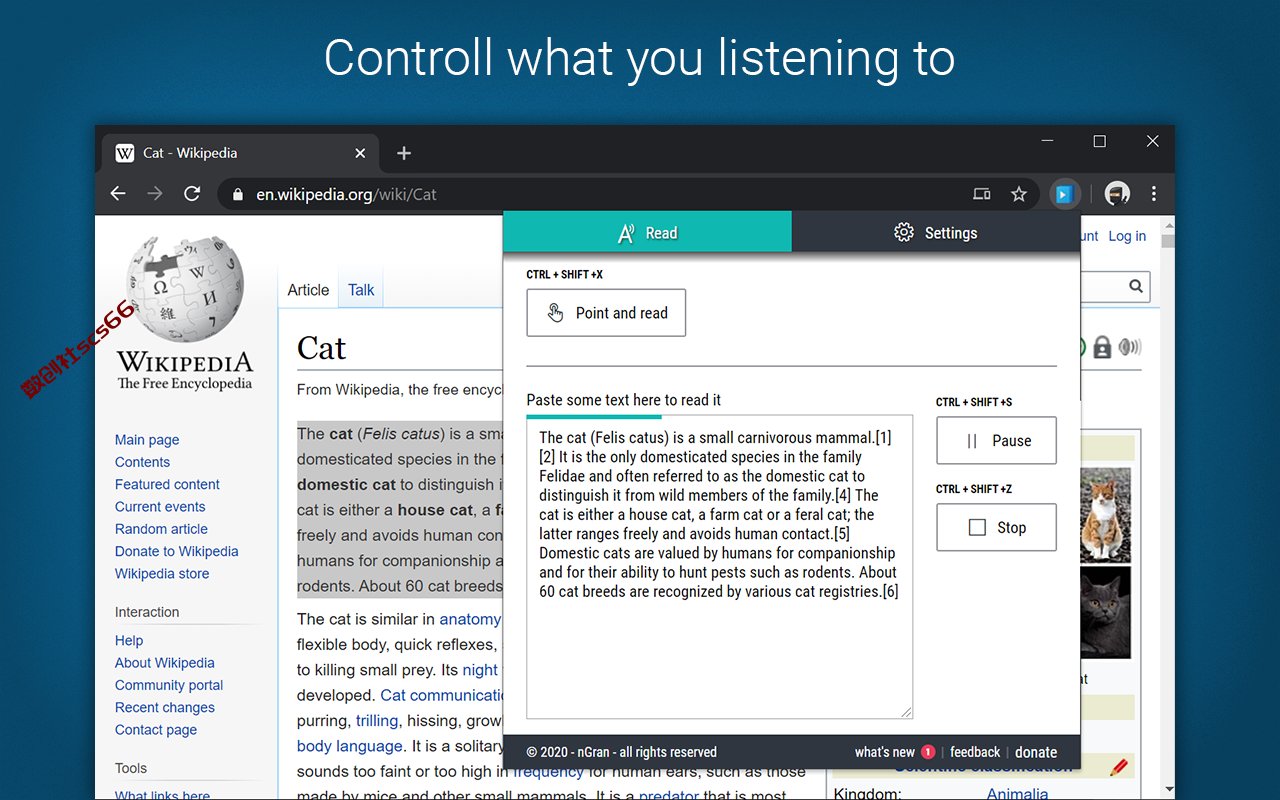This screenshot has width=1280, height=800.
Task: Click the Point and read button
Action: (x=606, y=313)
